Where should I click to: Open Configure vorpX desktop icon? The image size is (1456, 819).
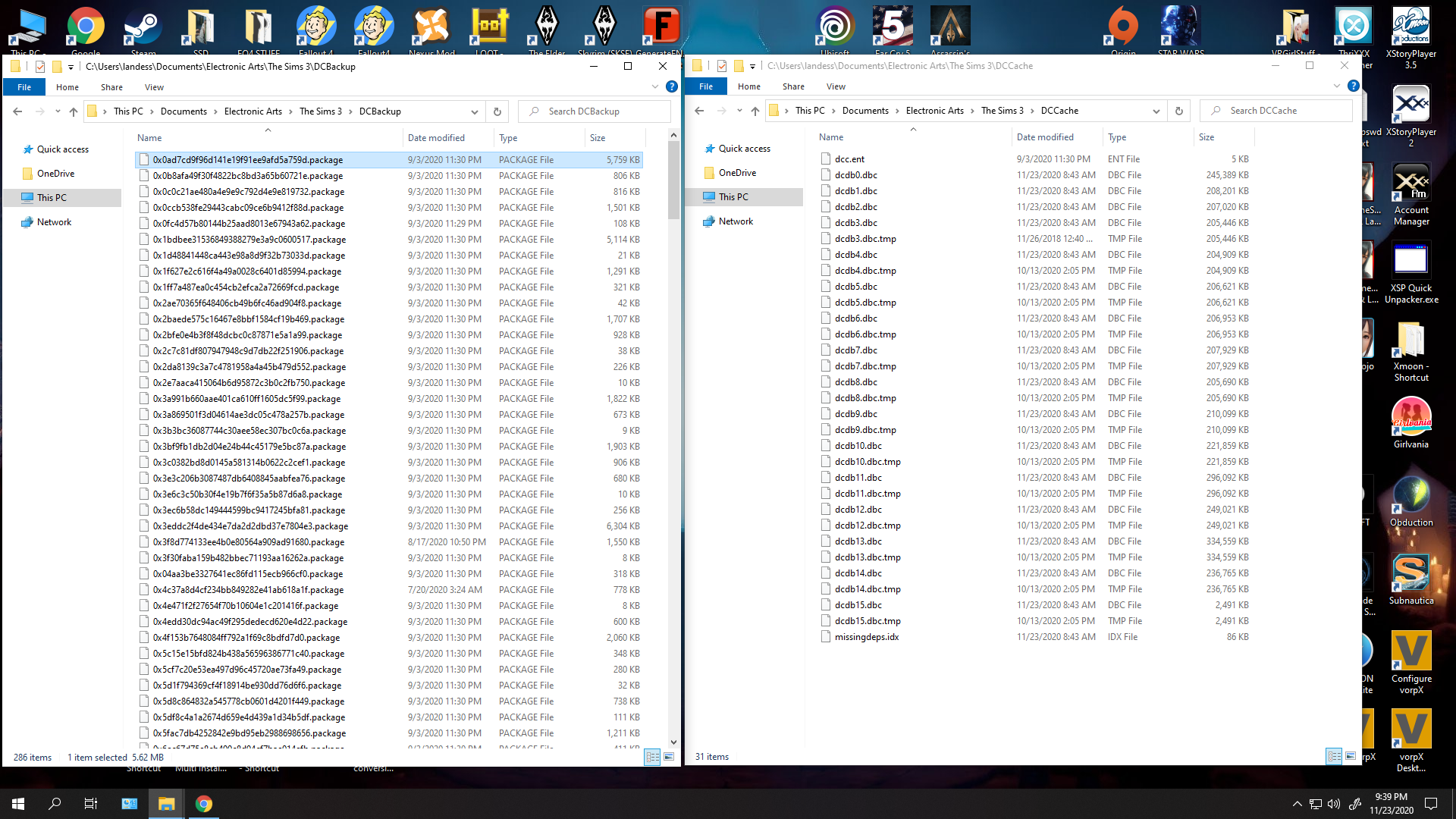(x=1410, y=662)
